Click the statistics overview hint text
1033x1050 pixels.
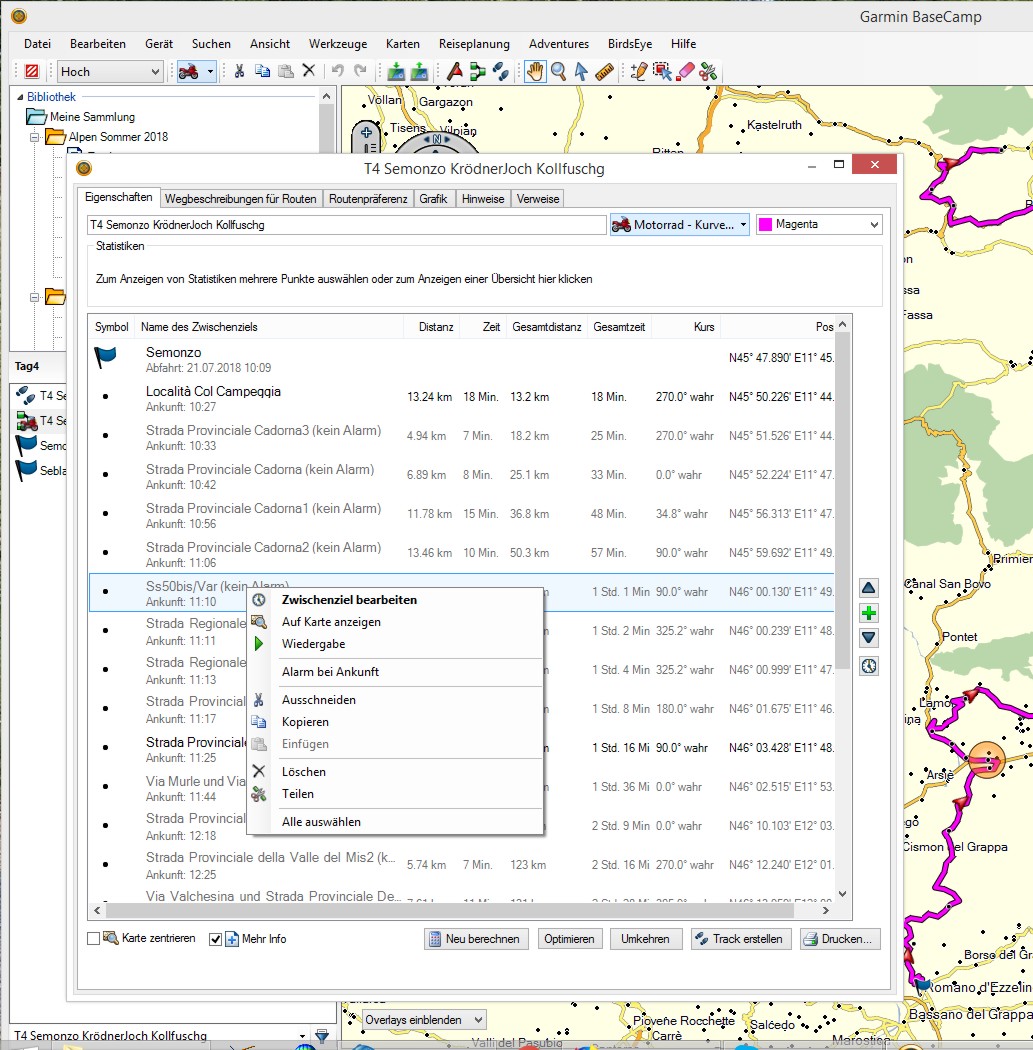point(344,279)
